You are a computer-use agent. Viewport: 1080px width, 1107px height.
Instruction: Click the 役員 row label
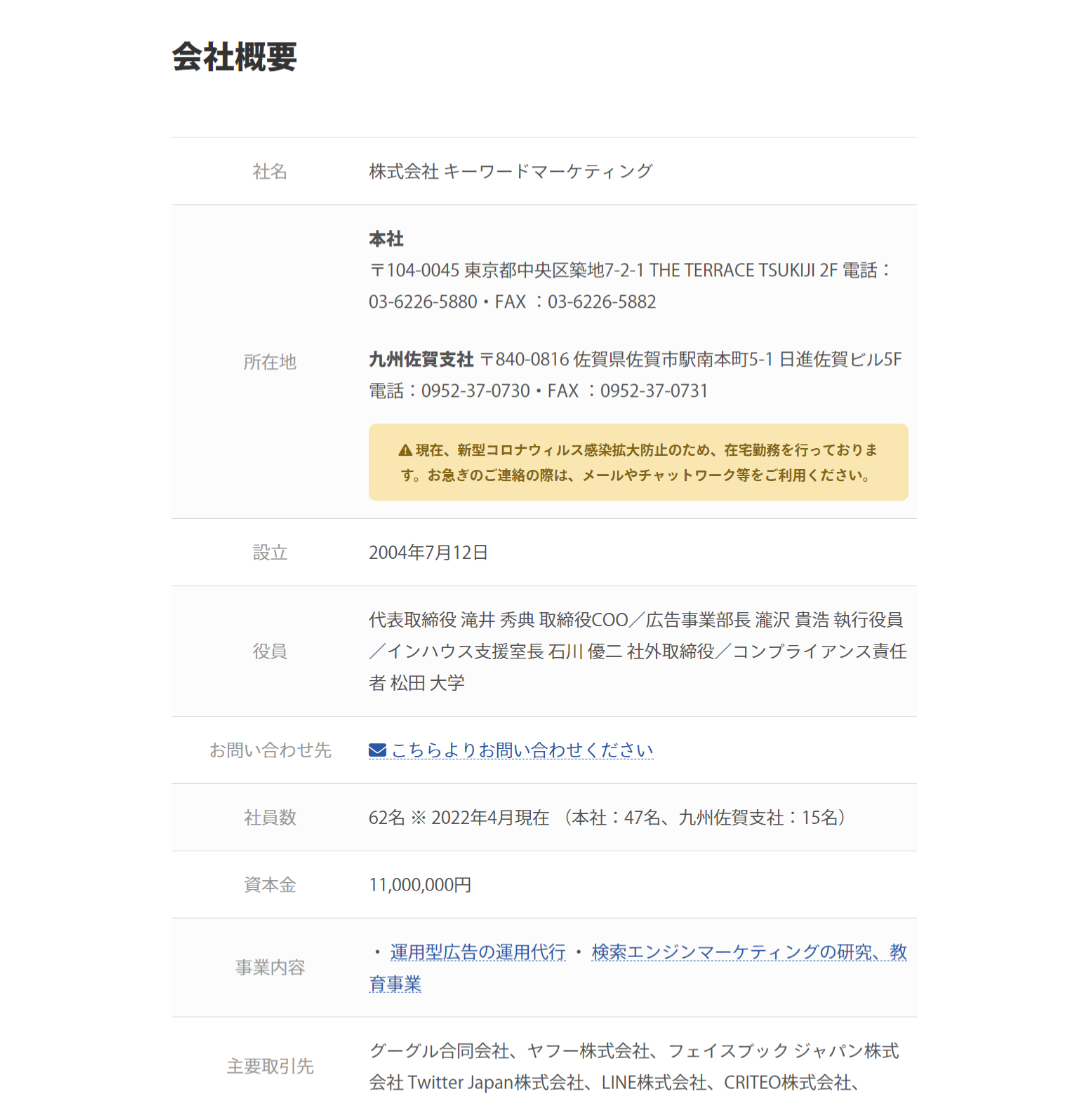[x=270, y=652]
